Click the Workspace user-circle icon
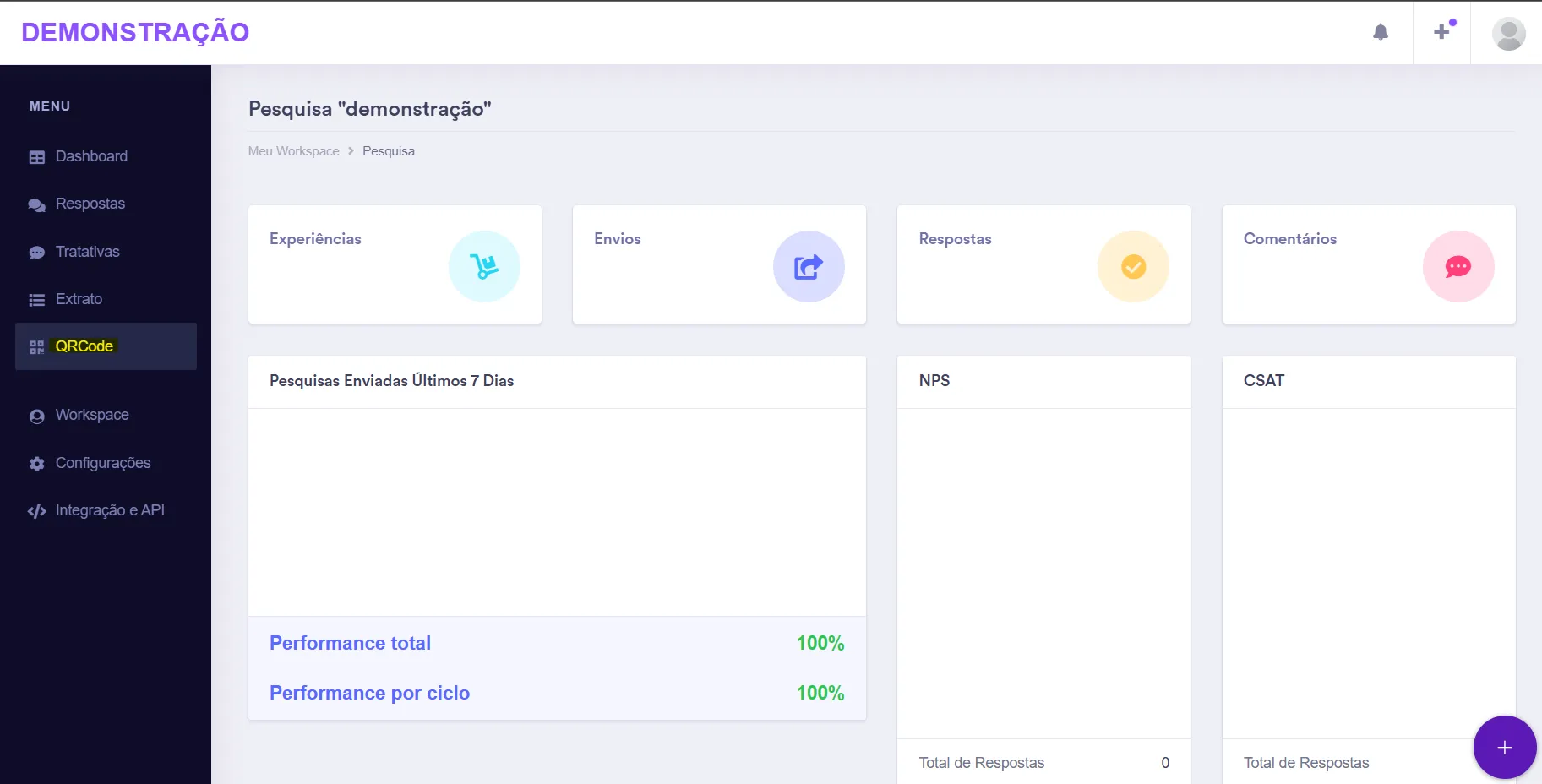The width and height of the screenshot is (1542, 784). pyautogui.click(x=36, y=416)
